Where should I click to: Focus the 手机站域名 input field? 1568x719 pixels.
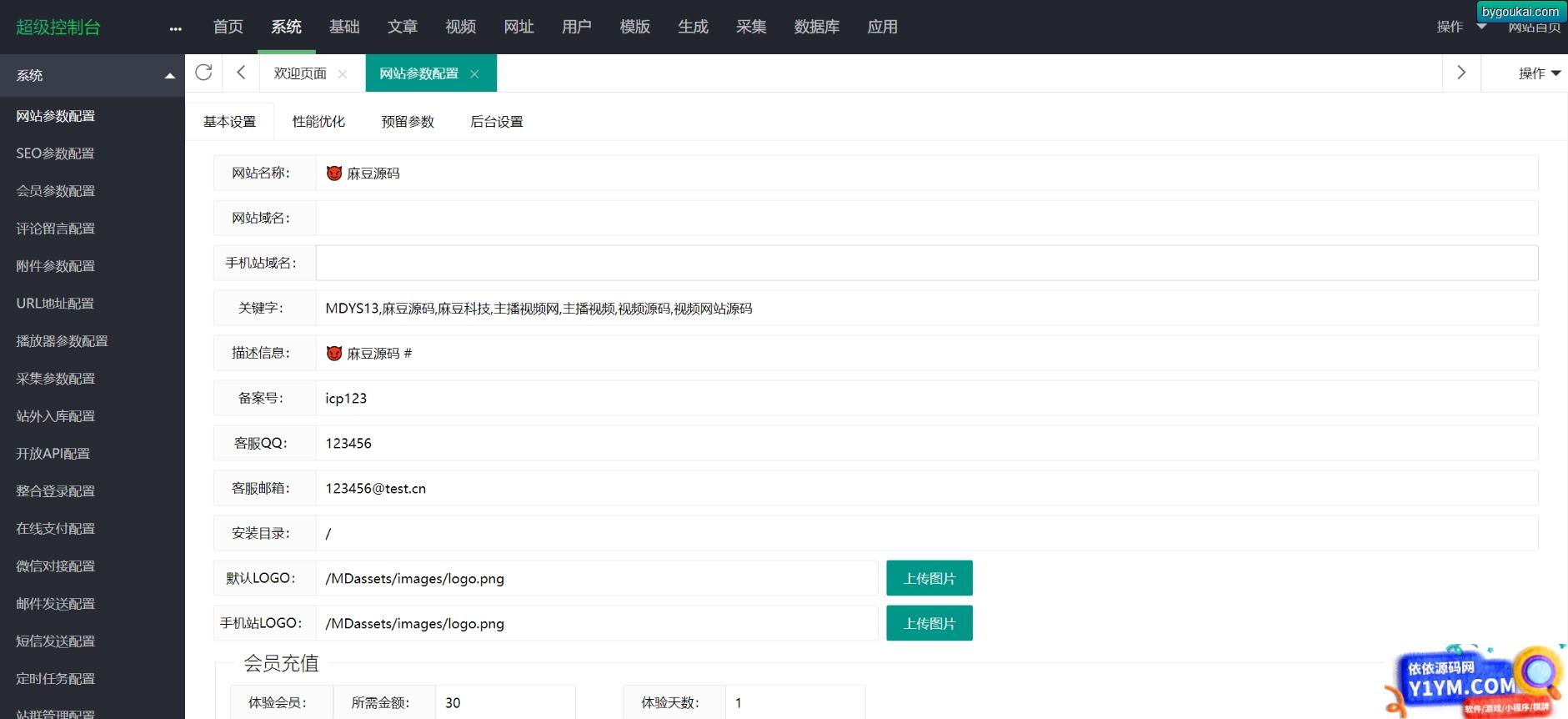tap(927, 263)
